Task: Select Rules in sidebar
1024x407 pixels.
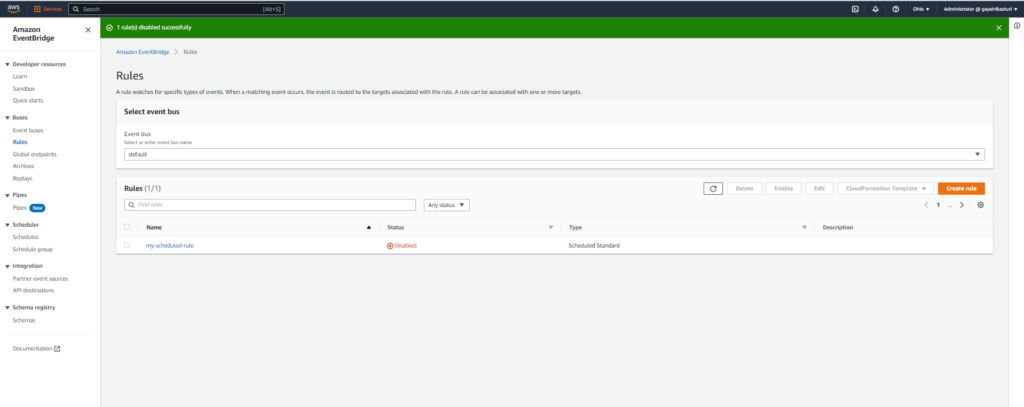Action: (20, 142)
